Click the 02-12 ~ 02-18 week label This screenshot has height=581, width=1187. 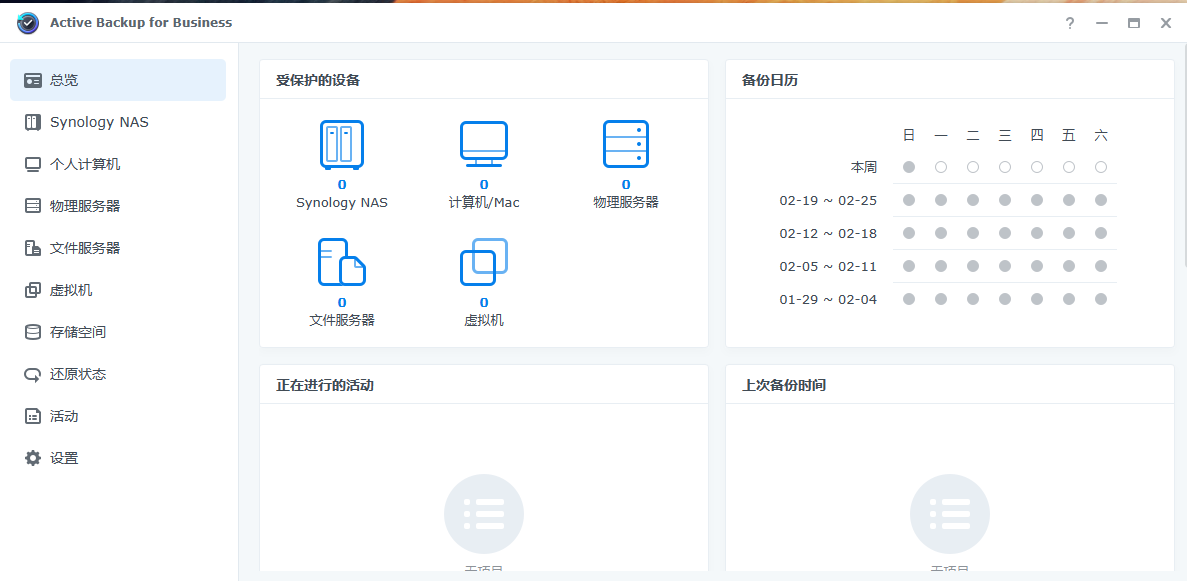click(x=828, y=233)
